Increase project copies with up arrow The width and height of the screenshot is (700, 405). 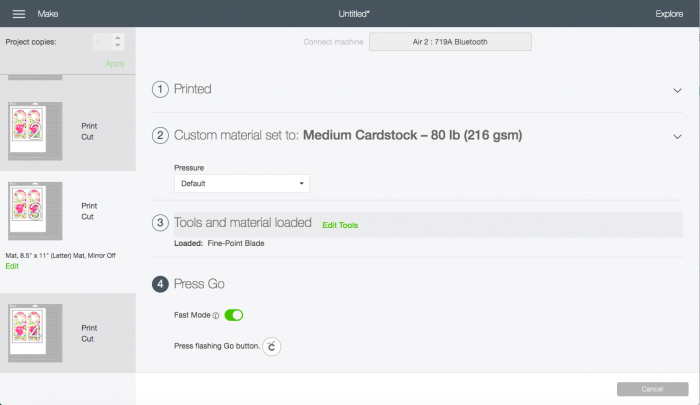(117, 38)
